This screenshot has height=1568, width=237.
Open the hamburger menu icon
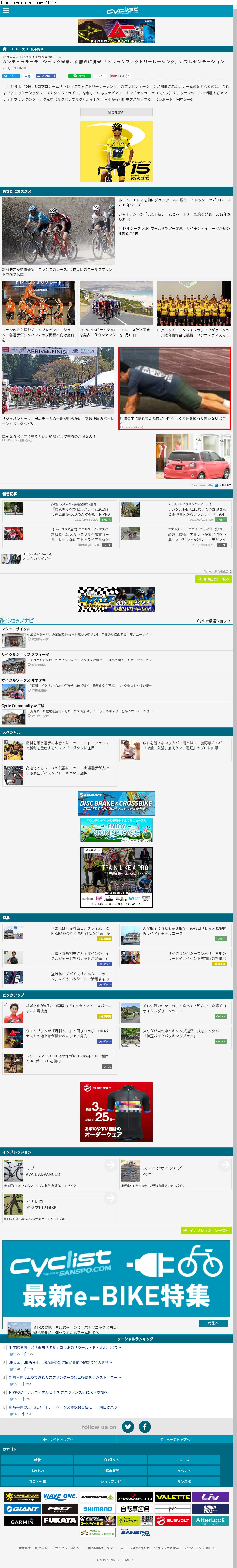coord(6,11)
